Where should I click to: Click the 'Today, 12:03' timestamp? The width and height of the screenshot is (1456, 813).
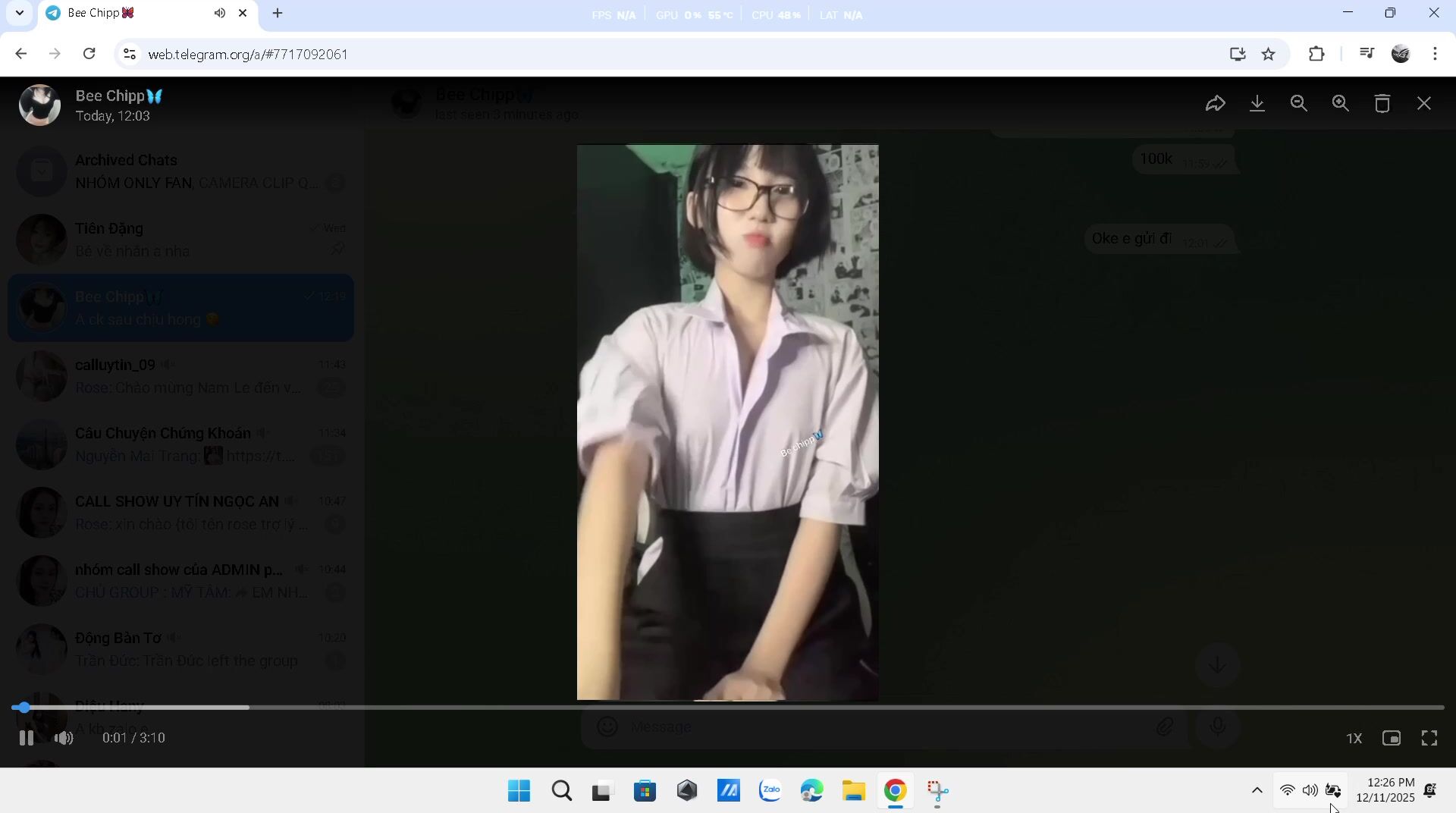point(113,117)
